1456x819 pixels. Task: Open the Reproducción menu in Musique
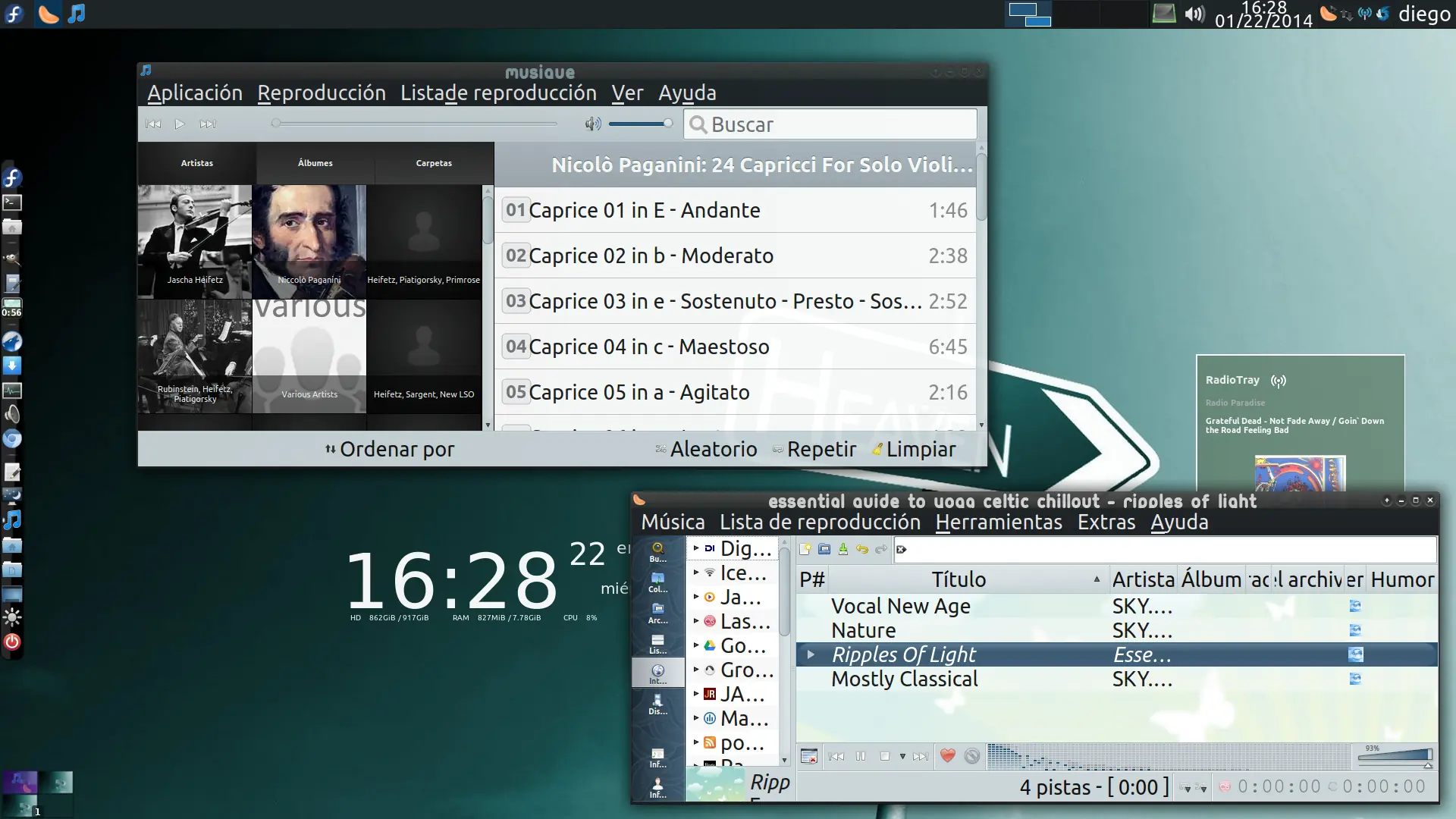322,93
